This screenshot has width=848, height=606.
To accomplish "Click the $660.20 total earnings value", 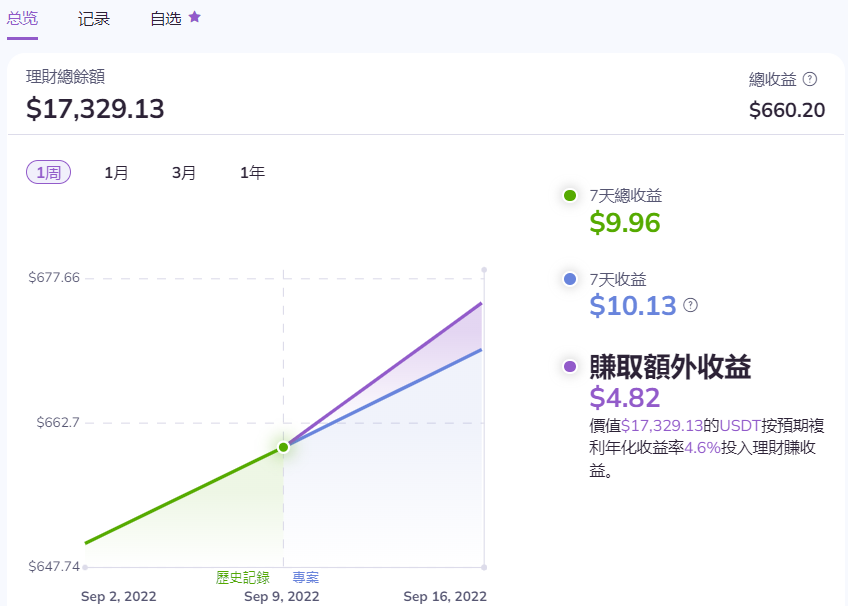I will [787, 110].
